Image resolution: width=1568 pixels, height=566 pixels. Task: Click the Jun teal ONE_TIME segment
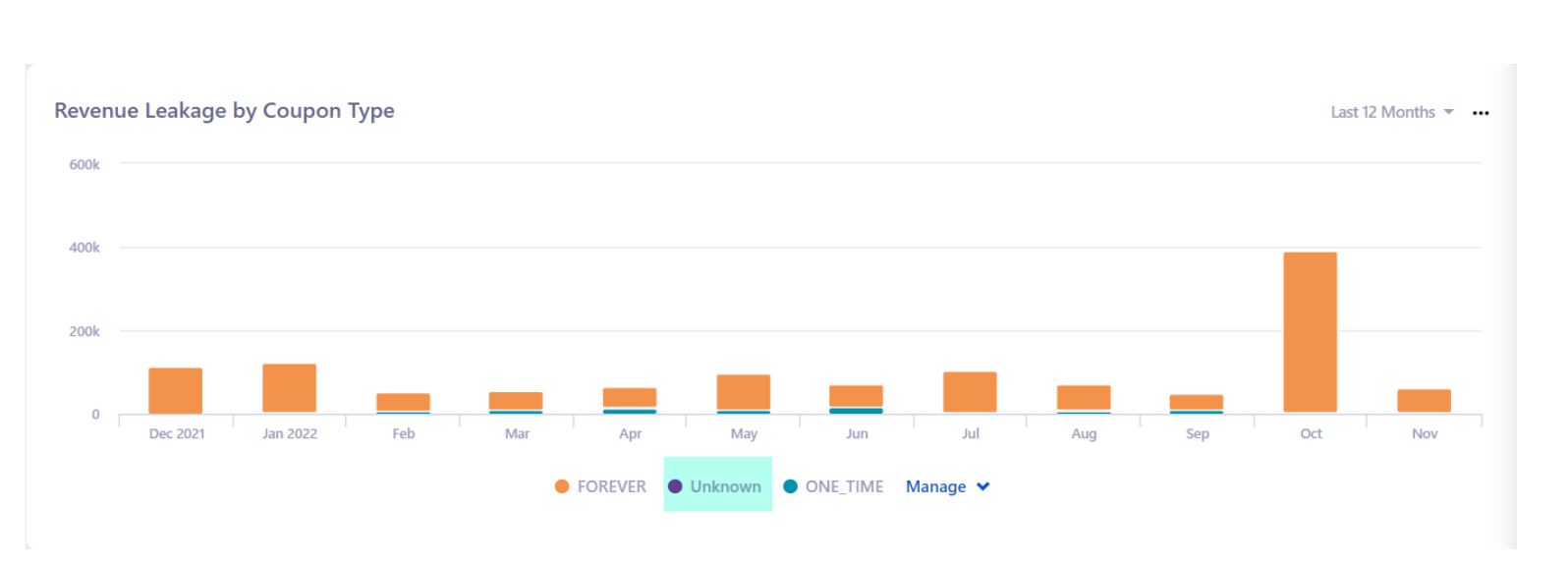[x=856, y=411]
